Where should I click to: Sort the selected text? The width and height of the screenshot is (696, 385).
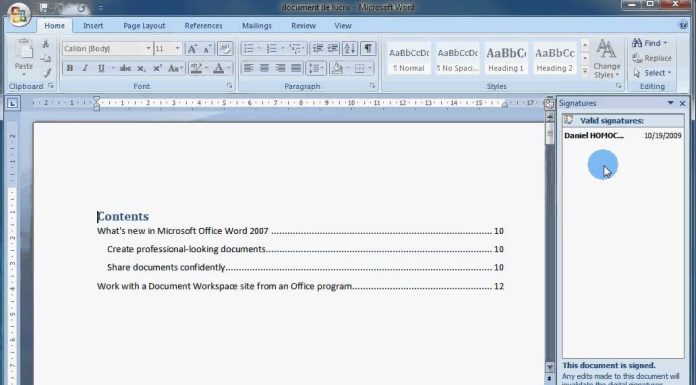[350, 48]
